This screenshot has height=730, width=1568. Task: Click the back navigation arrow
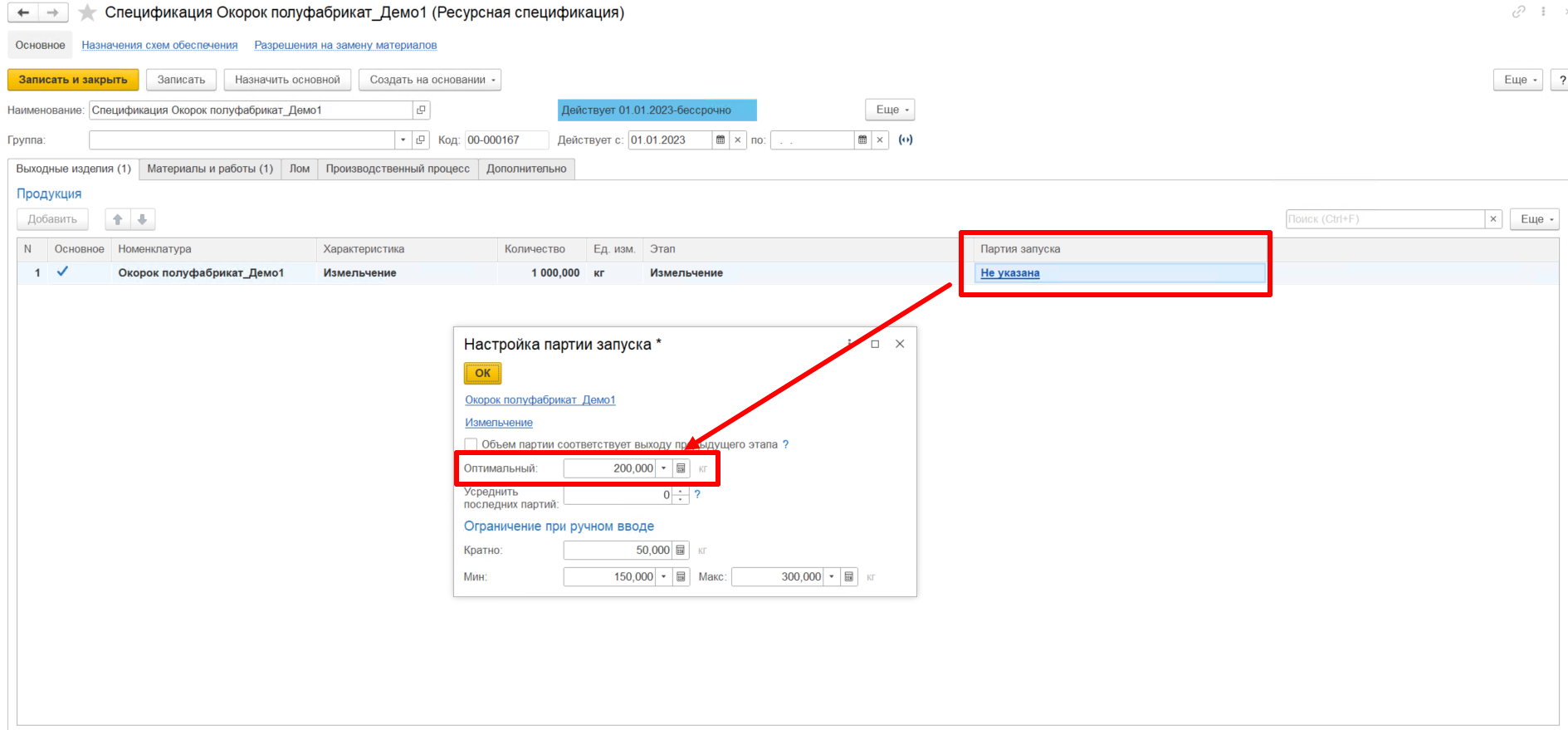[23, 12]
